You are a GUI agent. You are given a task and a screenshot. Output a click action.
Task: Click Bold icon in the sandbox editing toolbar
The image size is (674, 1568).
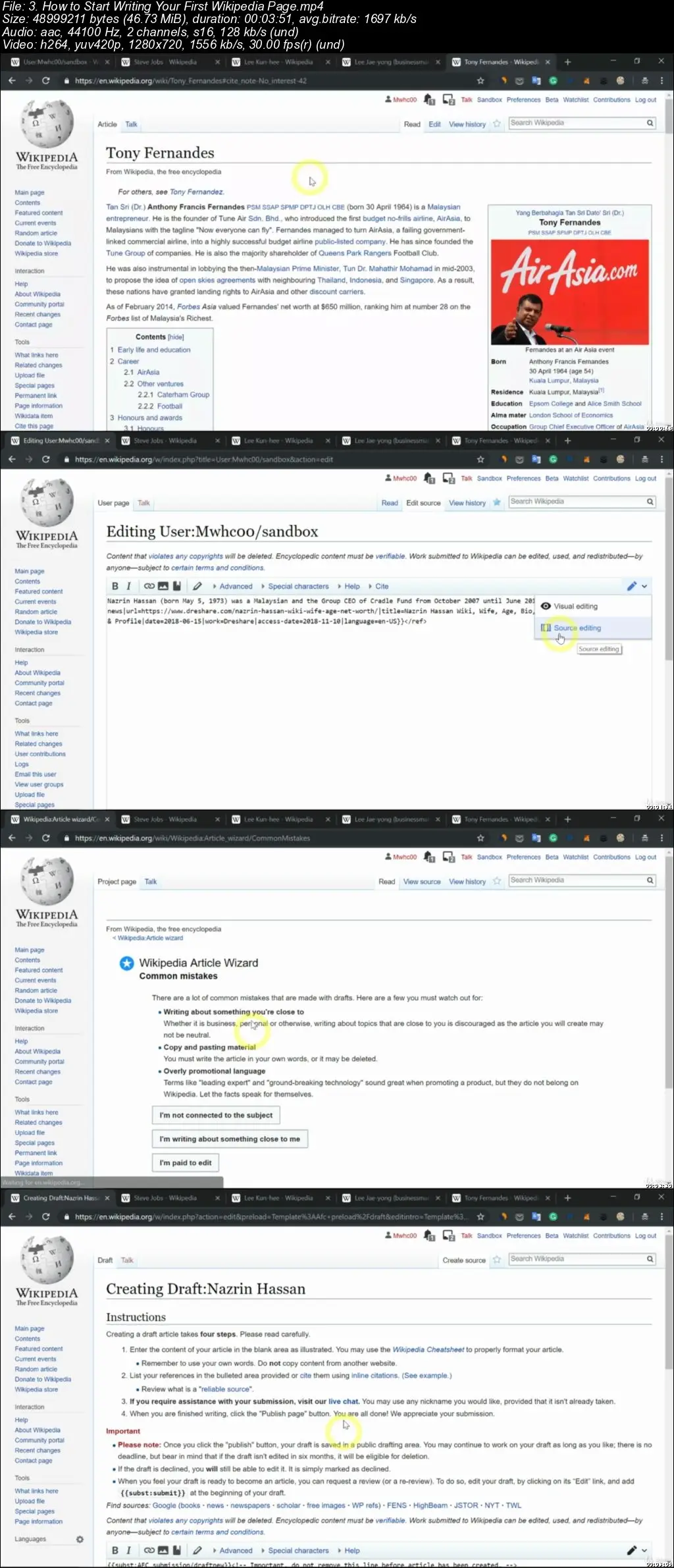115,586
